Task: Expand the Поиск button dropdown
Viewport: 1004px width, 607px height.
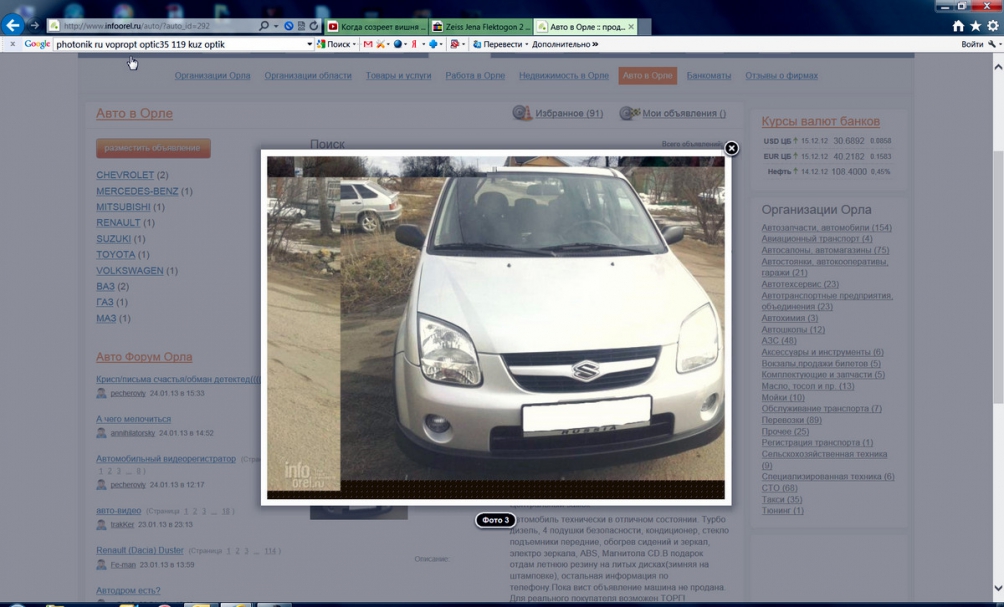Action: [354, 44]
